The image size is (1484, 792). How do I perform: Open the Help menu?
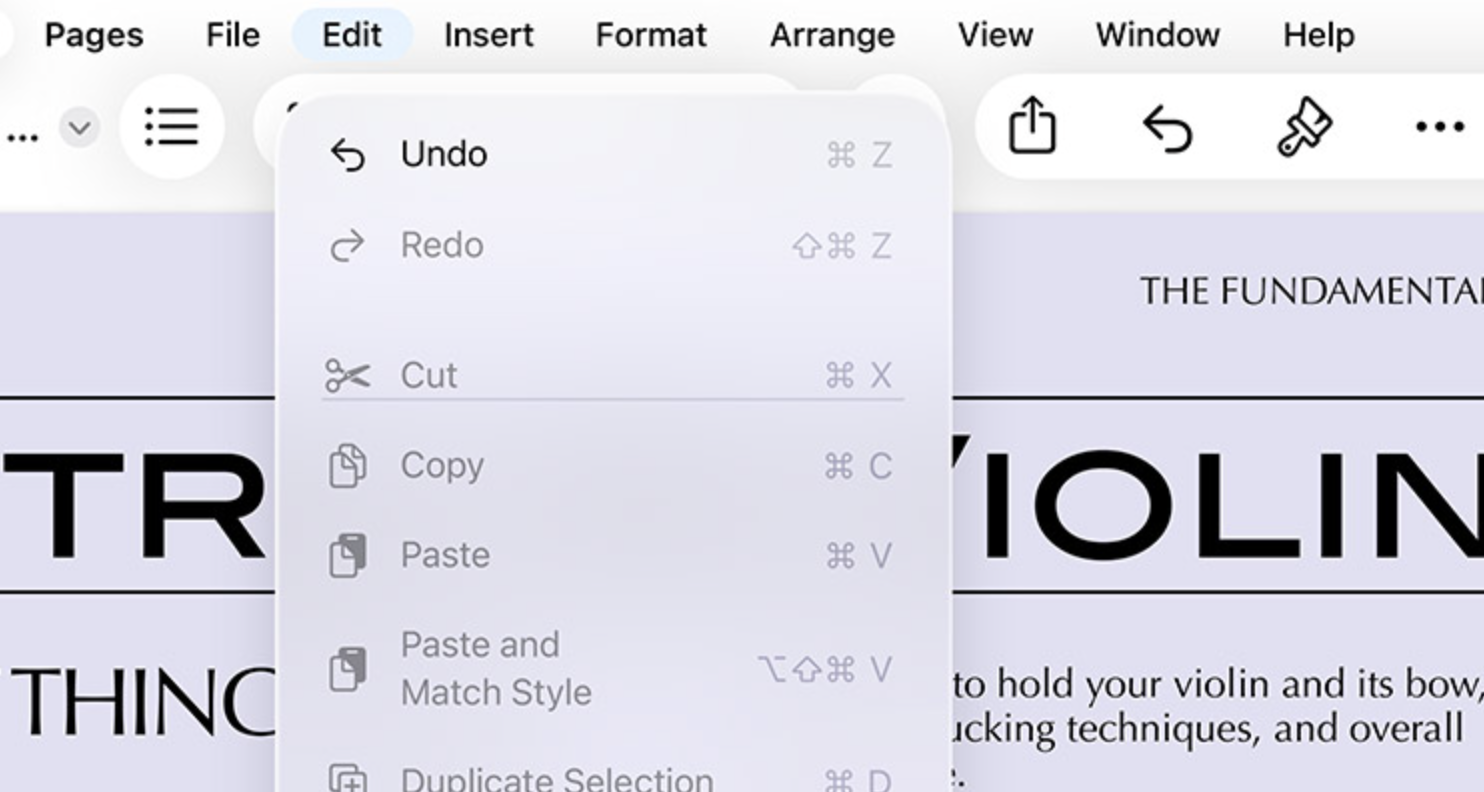point(1318,35)
